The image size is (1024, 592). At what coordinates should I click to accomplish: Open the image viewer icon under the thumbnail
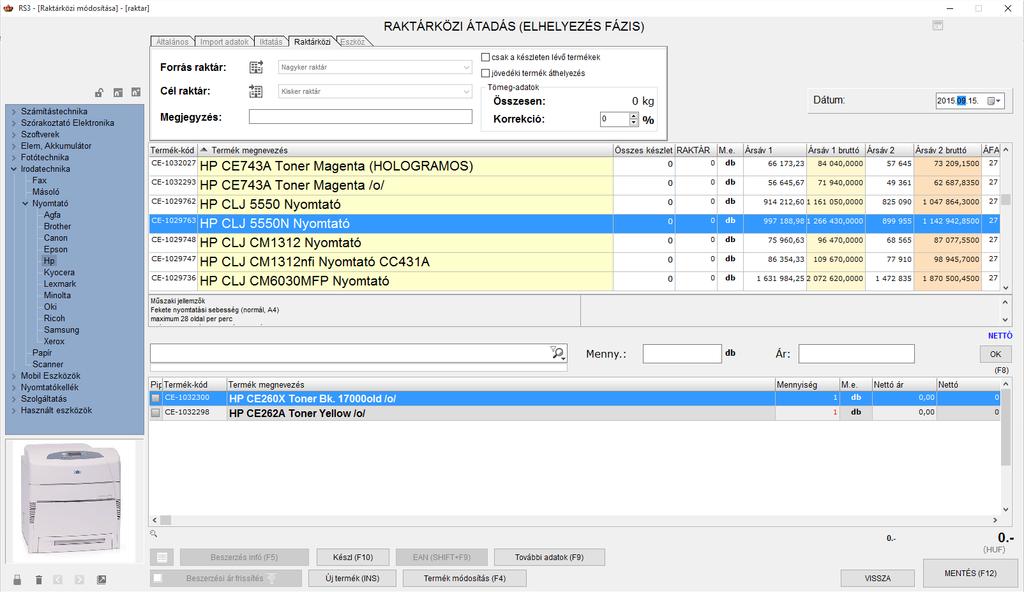(101, 580)
